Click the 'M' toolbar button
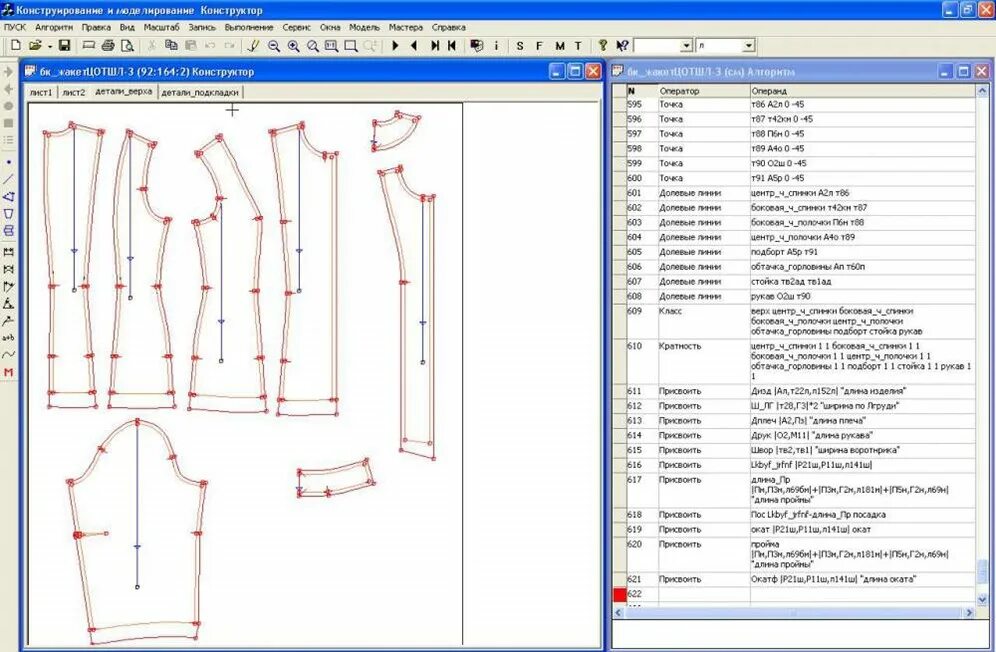 [x=560, y=46]
